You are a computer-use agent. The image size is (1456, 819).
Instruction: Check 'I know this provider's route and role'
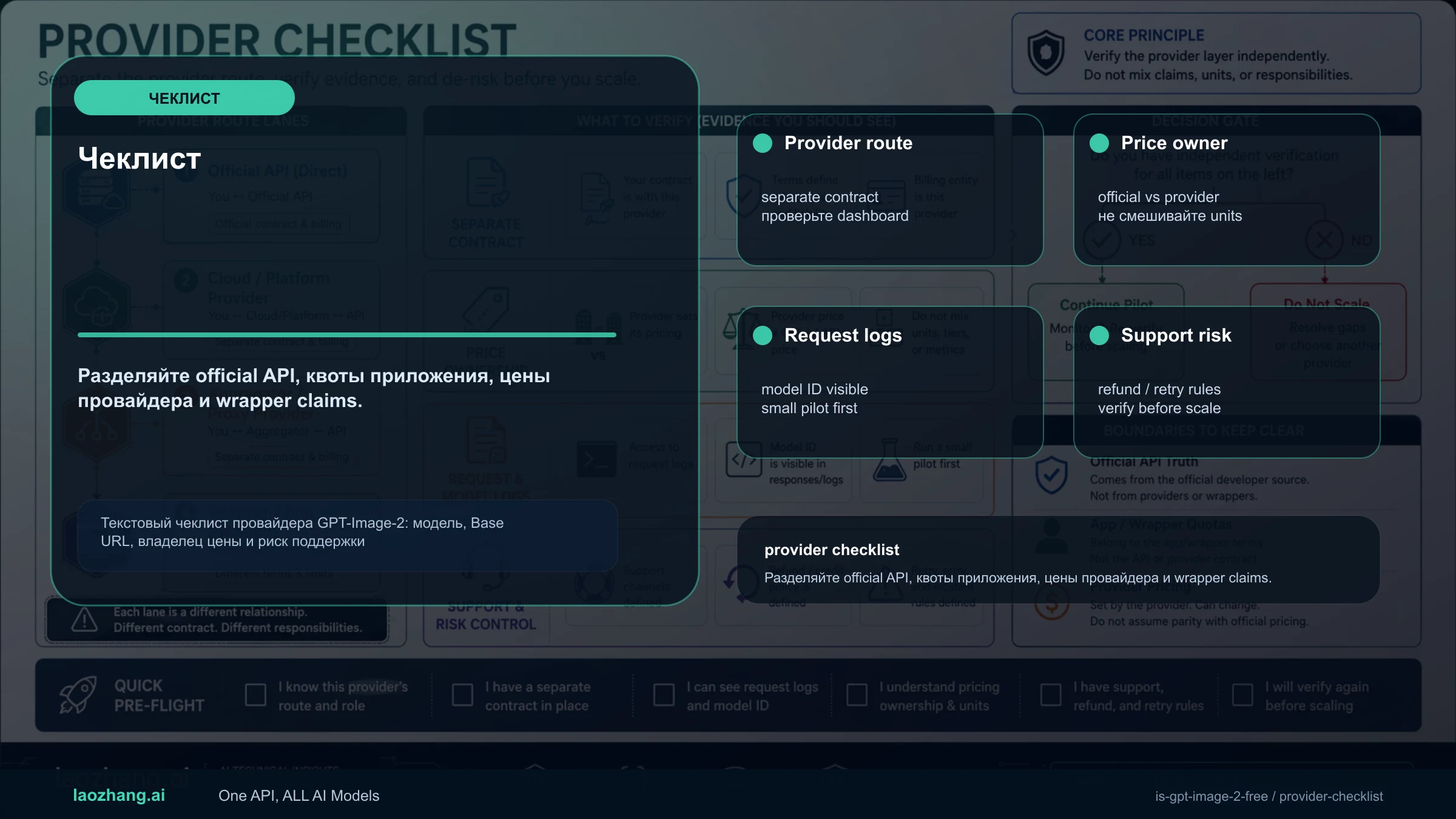(255, 695)
